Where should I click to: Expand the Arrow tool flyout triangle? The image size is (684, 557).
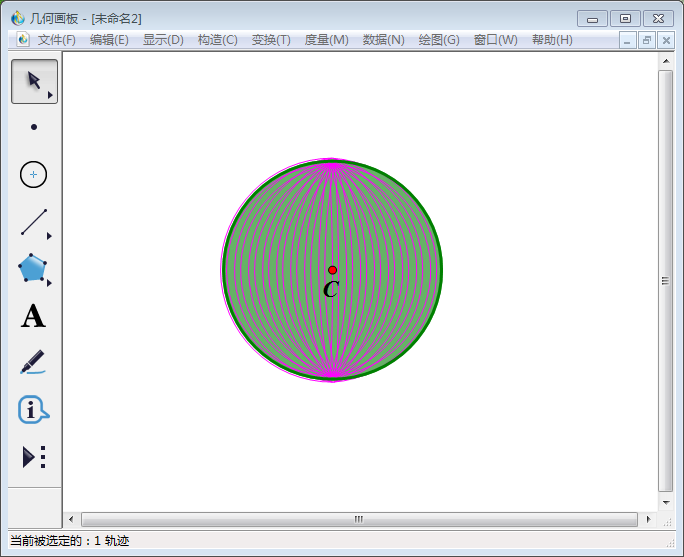[x=50, y=96]
